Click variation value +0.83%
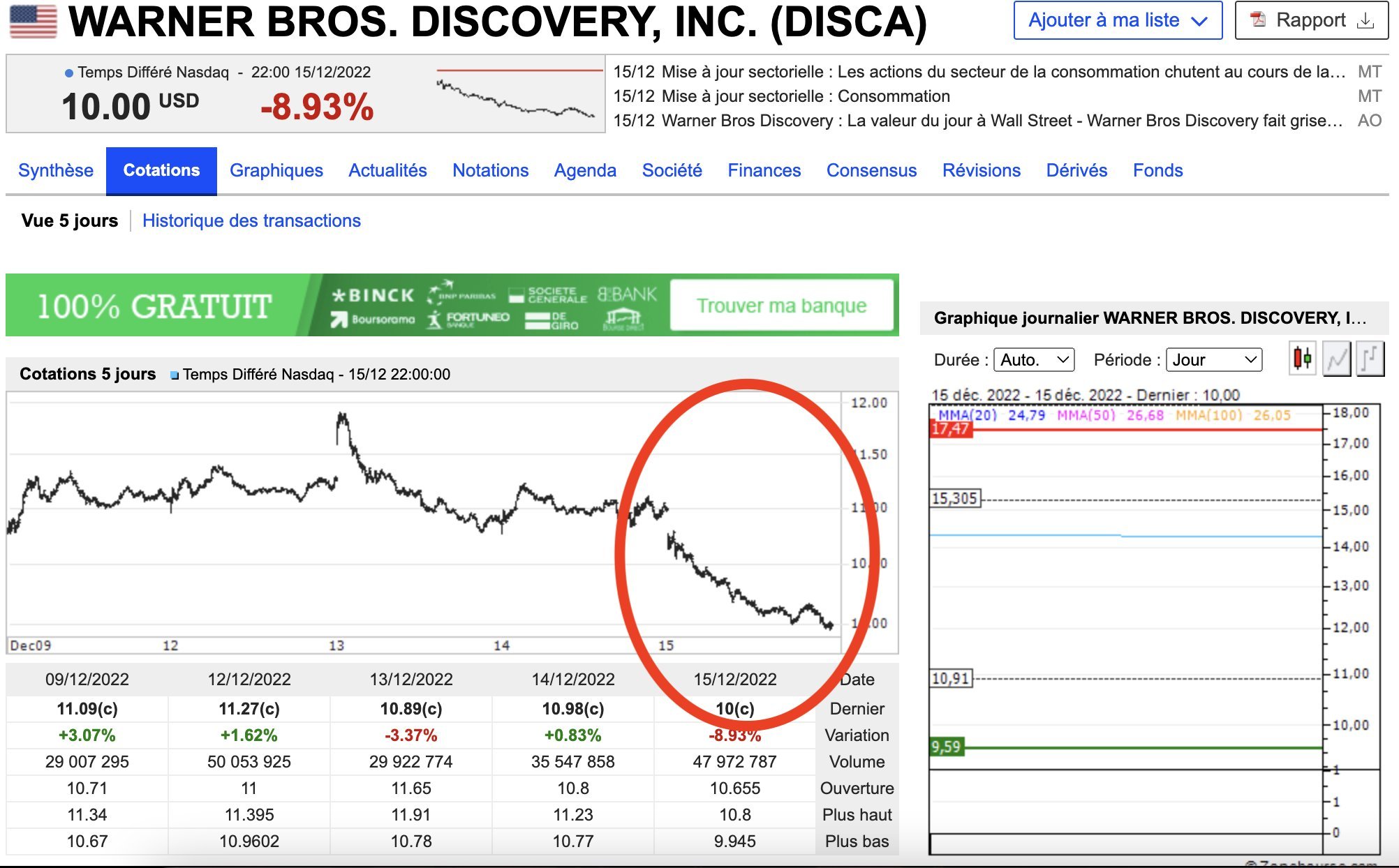 [573, 735]
